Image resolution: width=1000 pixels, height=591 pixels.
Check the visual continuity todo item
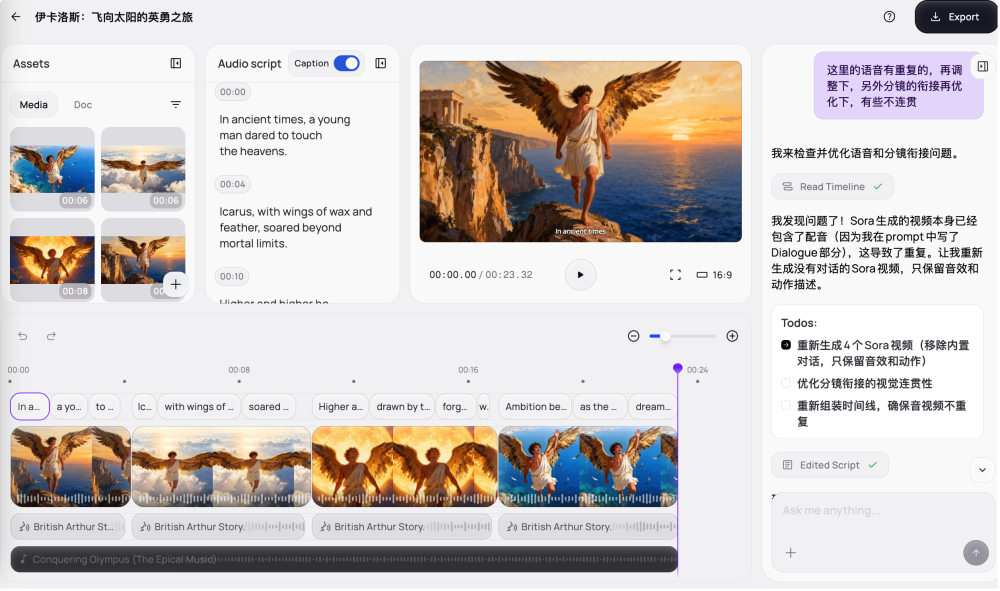point(786,383)
